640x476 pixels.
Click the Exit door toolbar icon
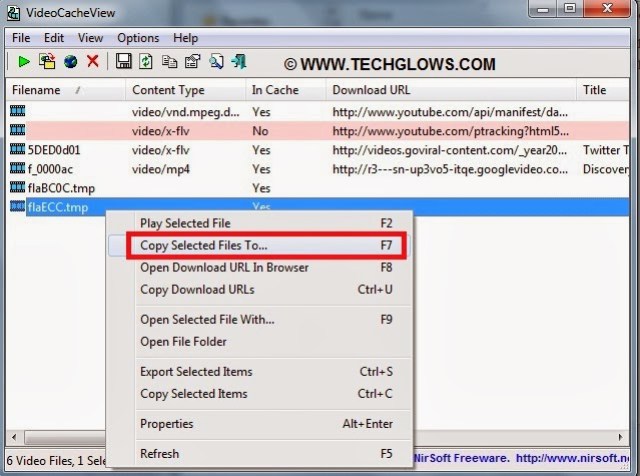(239, 62)
